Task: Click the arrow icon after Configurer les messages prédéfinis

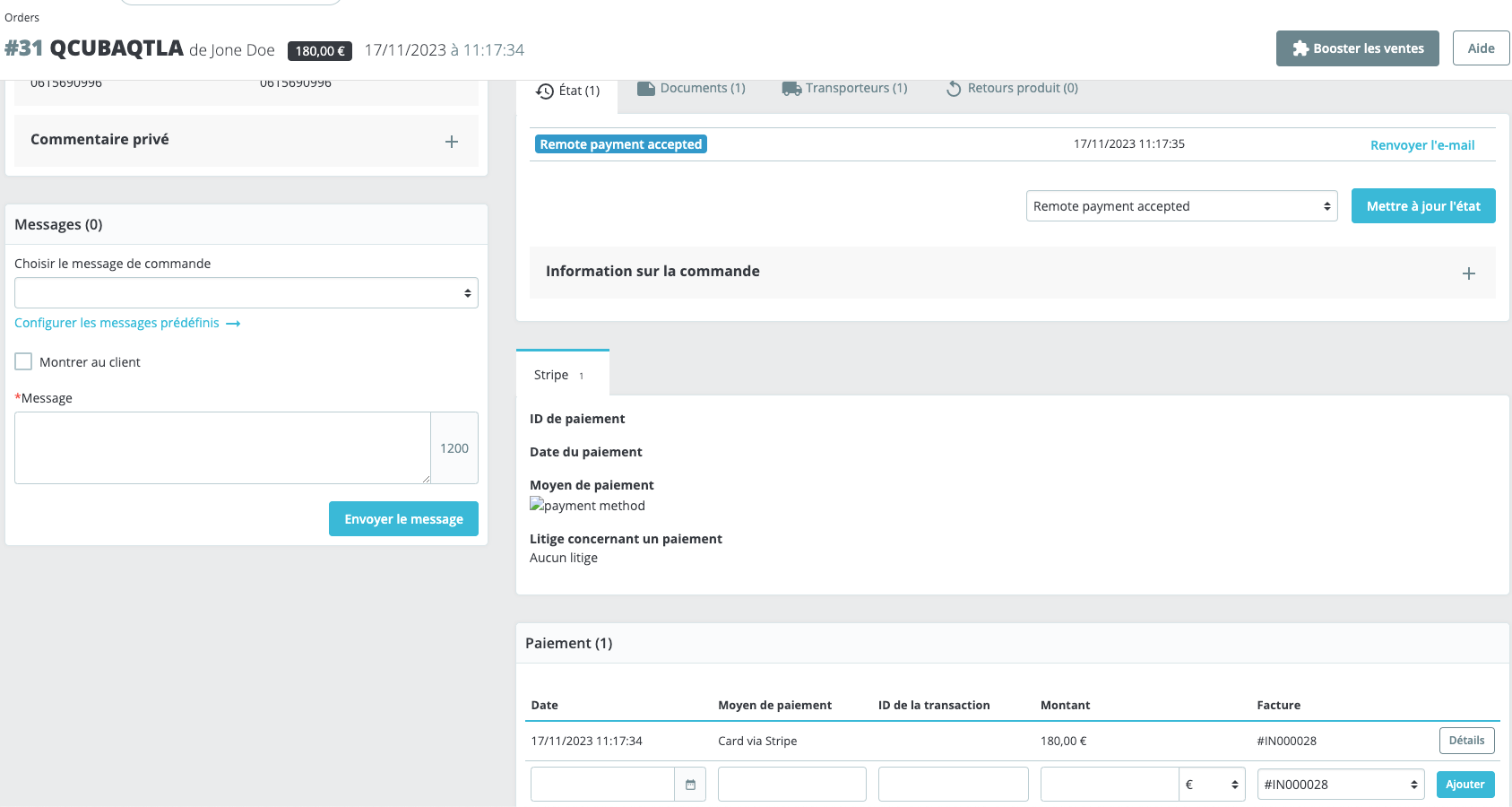Action: coord(233,324)
